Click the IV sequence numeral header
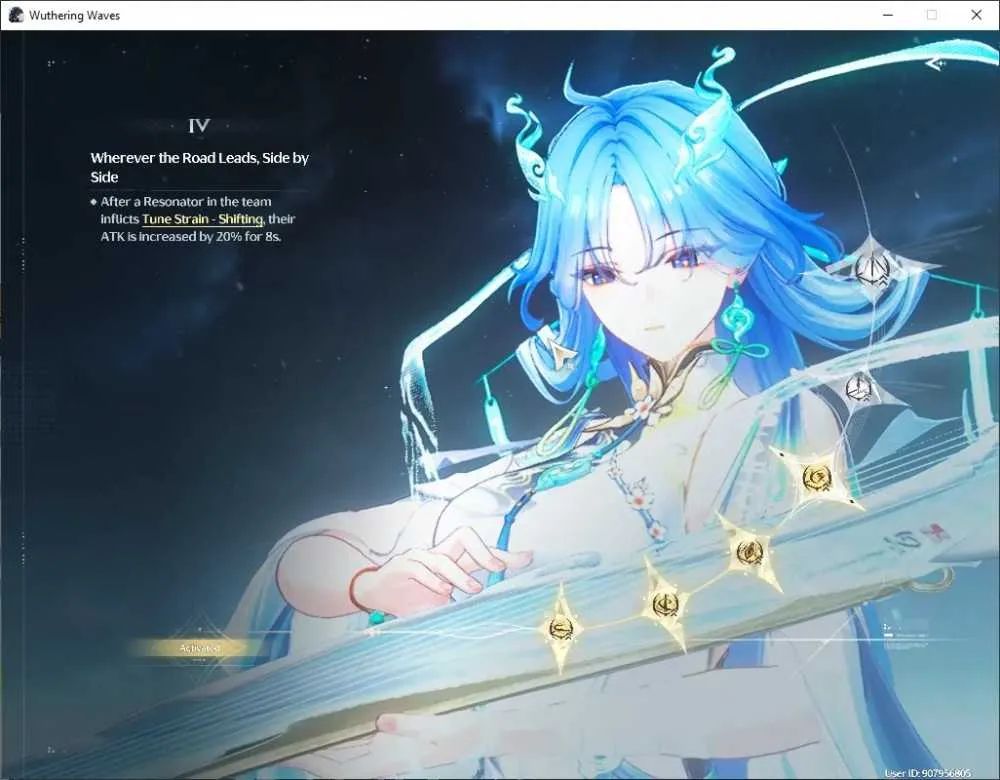Screen dimensions: 1000x780 [x=199, y=126]
